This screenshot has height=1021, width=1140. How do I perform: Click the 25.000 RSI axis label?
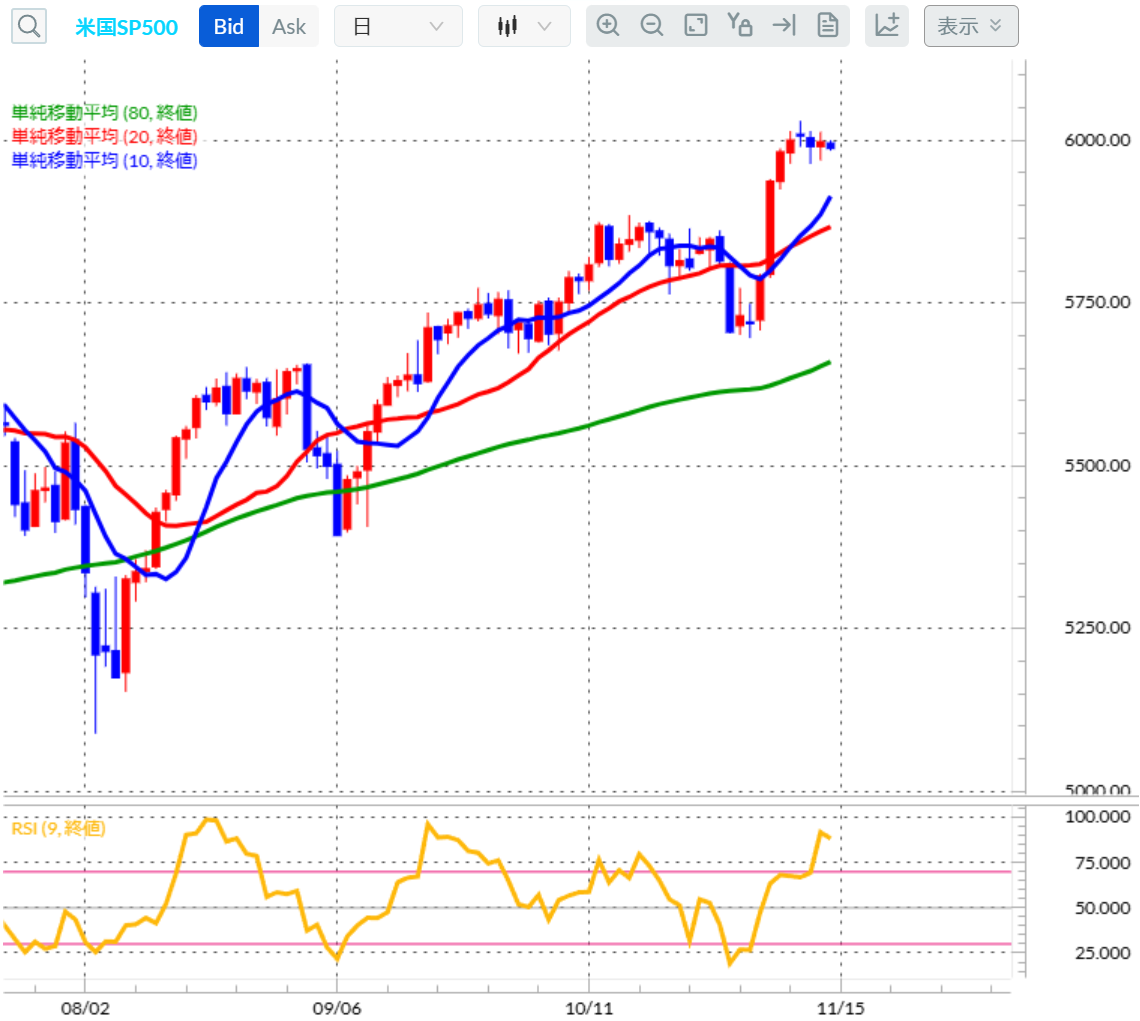tap(1102, 953)
